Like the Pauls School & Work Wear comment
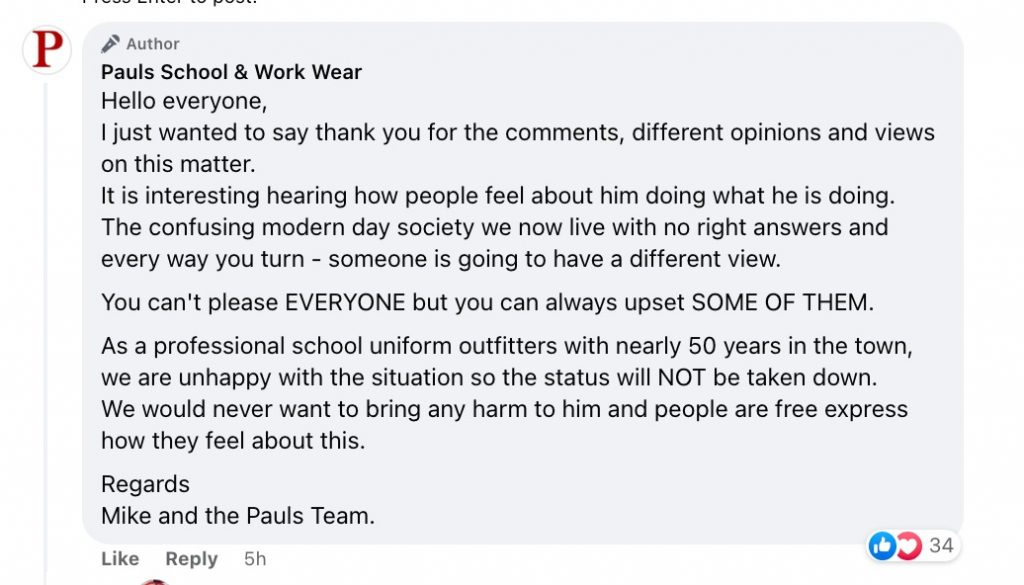Image resolution: width=1024 pixels, height=585 pixels. tap(120, 558)
